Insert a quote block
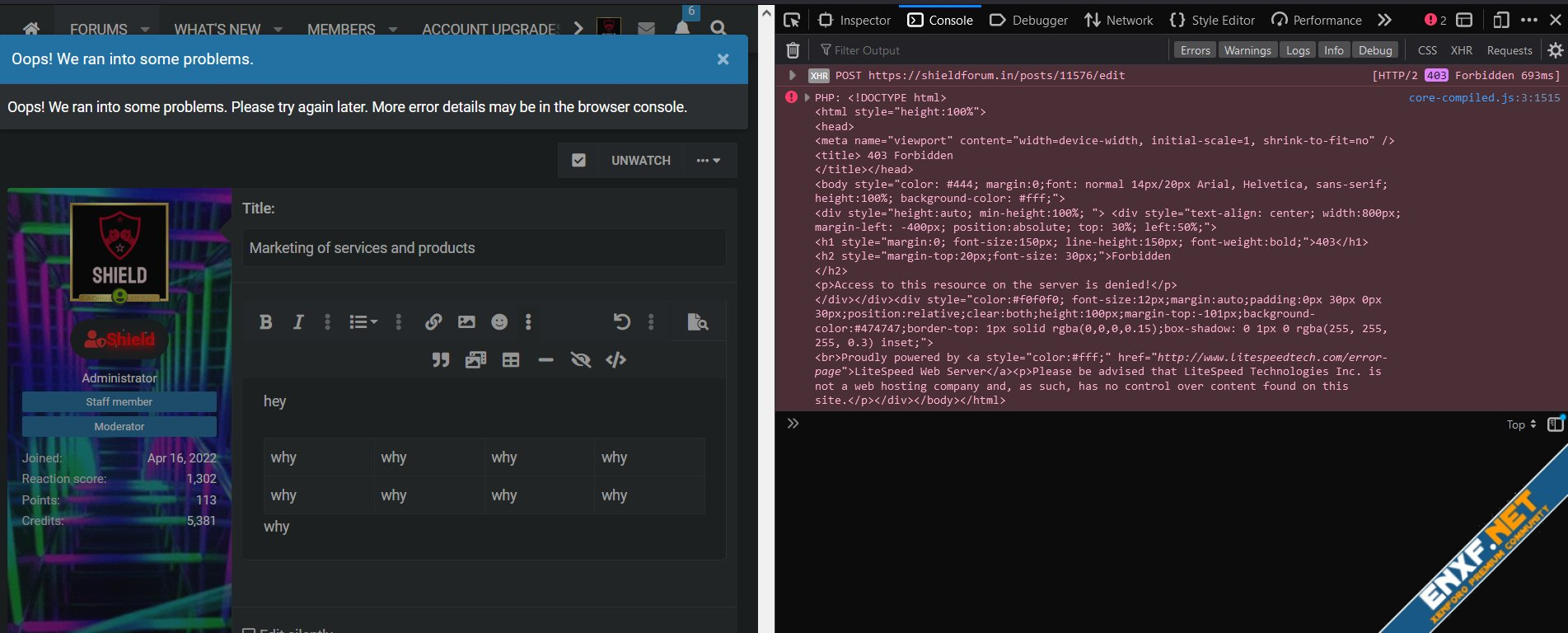 click(x=441, y=360)
